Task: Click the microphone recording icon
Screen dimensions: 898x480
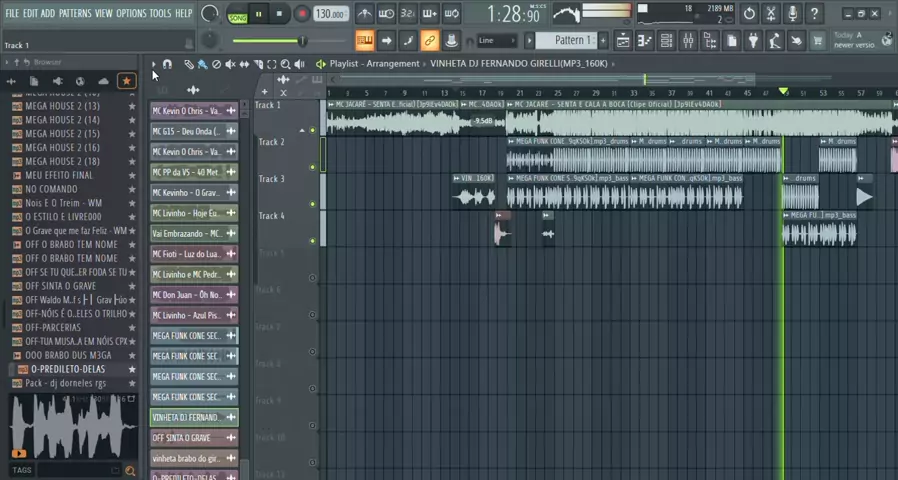Action: pos(793,14)
